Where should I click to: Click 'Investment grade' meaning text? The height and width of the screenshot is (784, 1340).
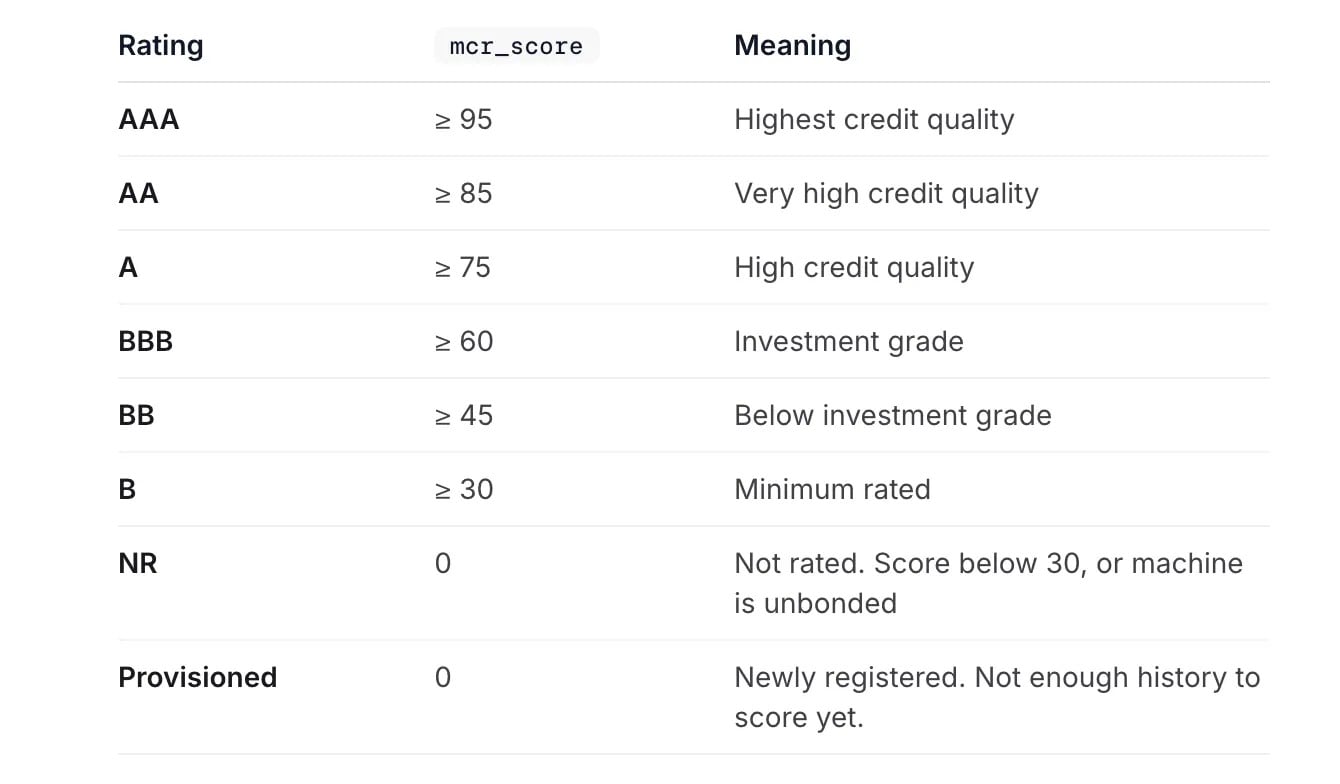click(849, 342)
